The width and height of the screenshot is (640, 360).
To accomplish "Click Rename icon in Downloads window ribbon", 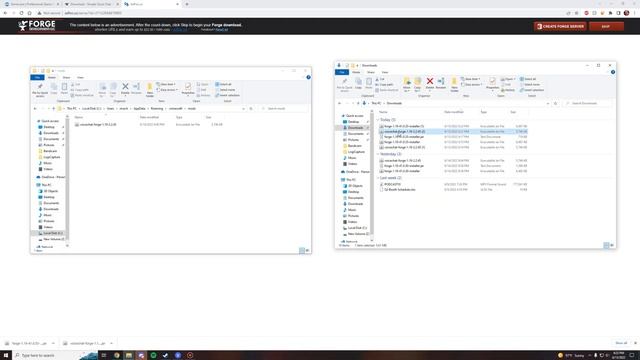I will click(x=441, y=83).
